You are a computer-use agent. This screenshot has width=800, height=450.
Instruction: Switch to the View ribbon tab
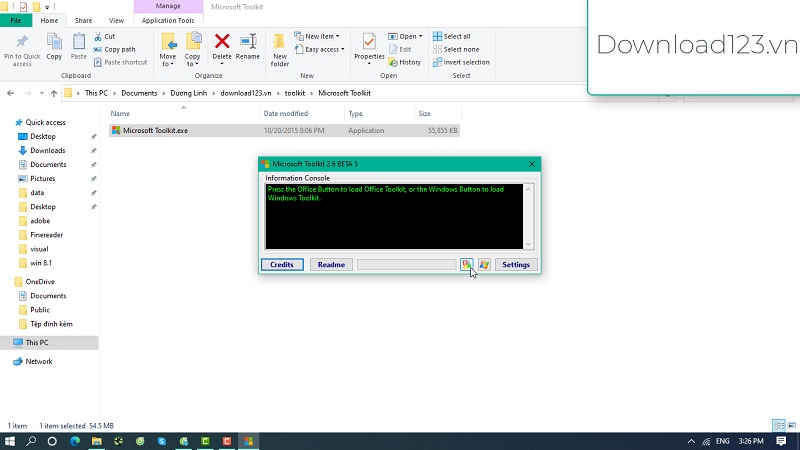click(x=116, y=20)
